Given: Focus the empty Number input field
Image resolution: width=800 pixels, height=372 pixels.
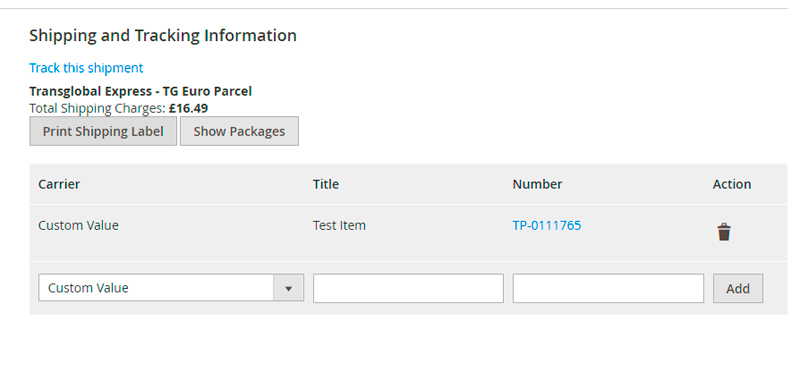Looking at the screenshot, I should click(x=608, y=288).
